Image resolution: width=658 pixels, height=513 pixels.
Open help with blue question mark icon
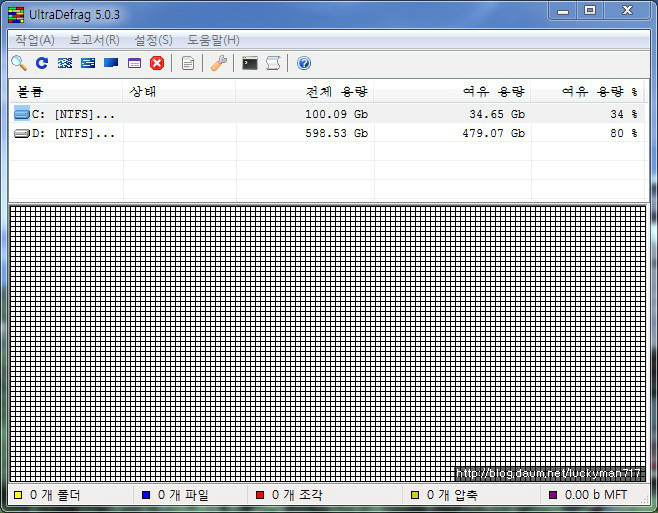(x=304, y=63)
